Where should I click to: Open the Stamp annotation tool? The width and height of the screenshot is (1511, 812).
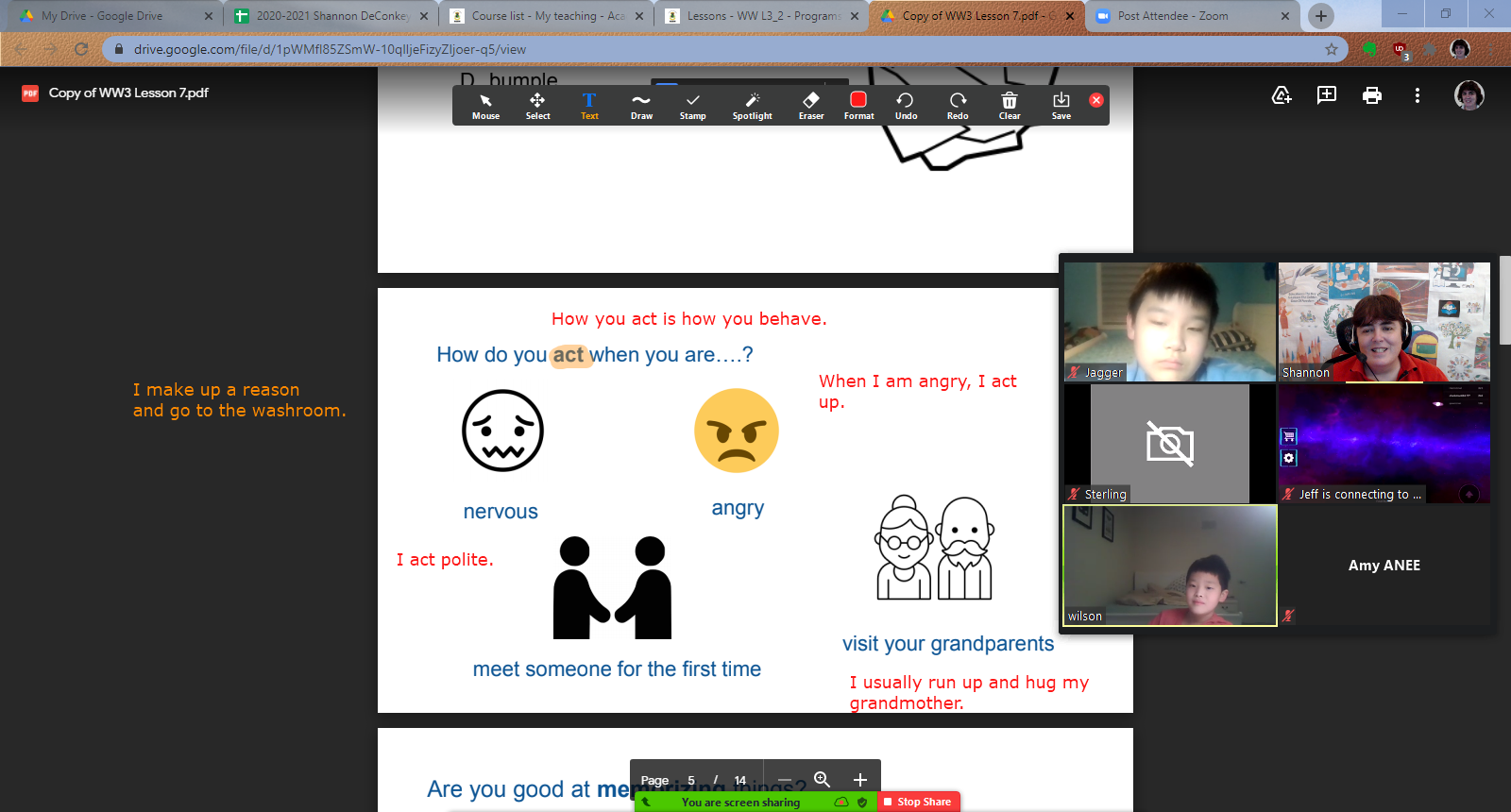(692, 106)
